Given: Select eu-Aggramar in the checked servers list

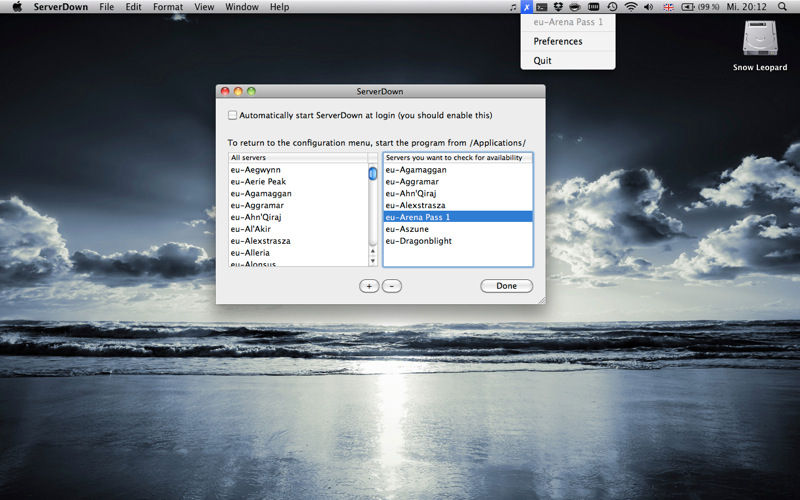Looking at the screenshot, I should point(458,181).
